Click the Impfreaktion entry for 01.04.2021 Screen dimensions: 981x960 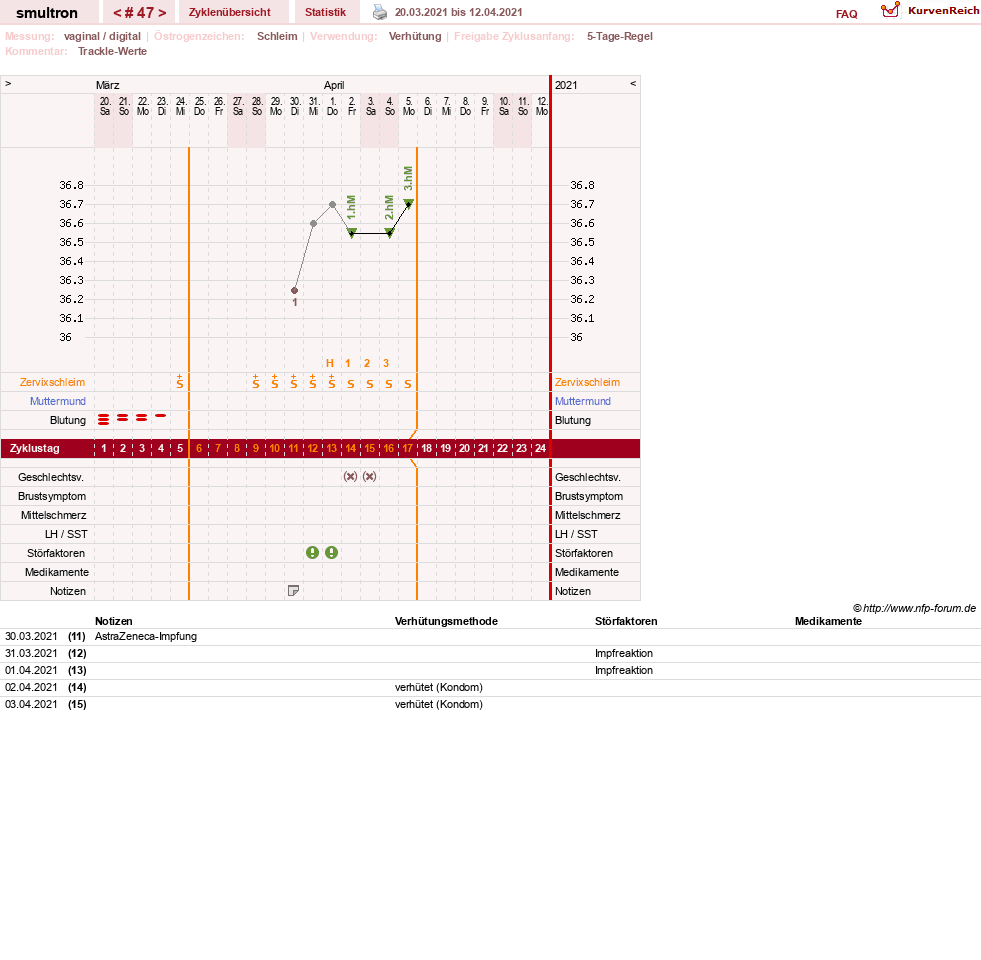[x=624, y=670]
